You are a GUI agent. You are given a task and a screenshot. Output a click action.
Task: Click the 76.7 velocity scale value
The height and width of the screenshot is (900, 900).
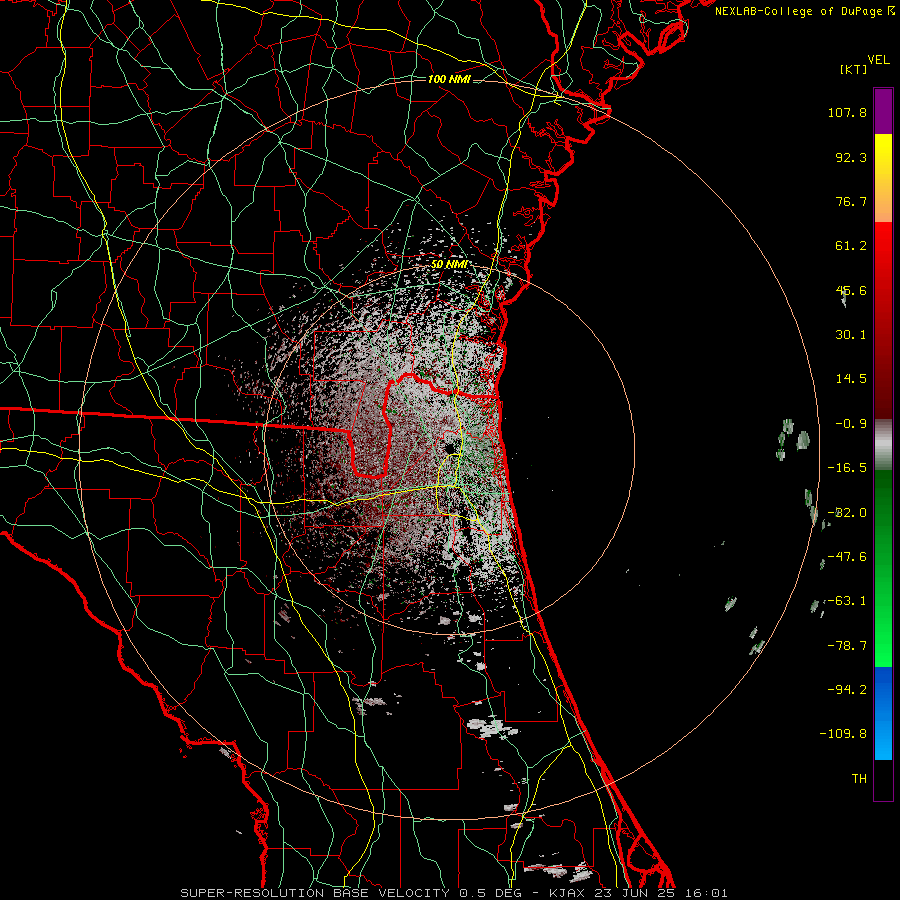click(x=851, y=201)
